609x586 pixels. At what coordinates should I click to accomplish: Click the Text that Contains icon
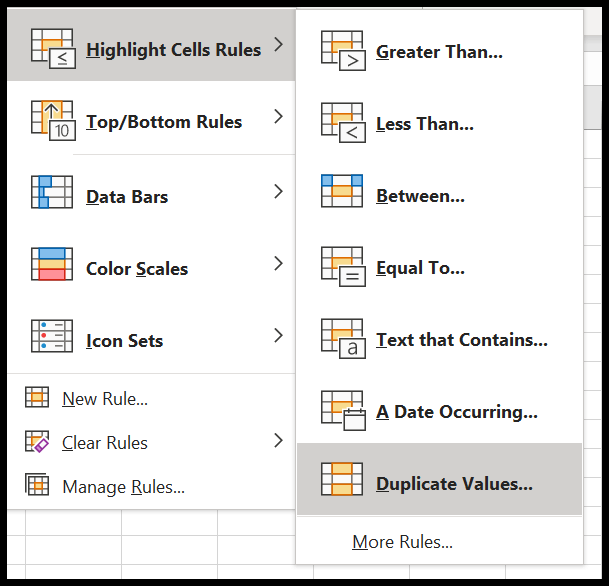(x=343, y=339)
